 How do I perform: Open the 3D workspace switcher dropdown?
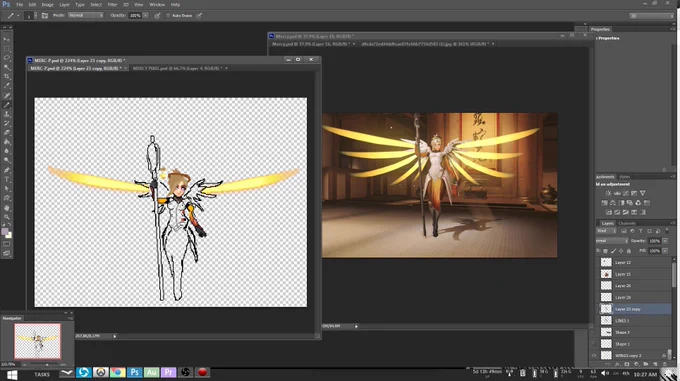pyautogui.click(x=652, y=16)
